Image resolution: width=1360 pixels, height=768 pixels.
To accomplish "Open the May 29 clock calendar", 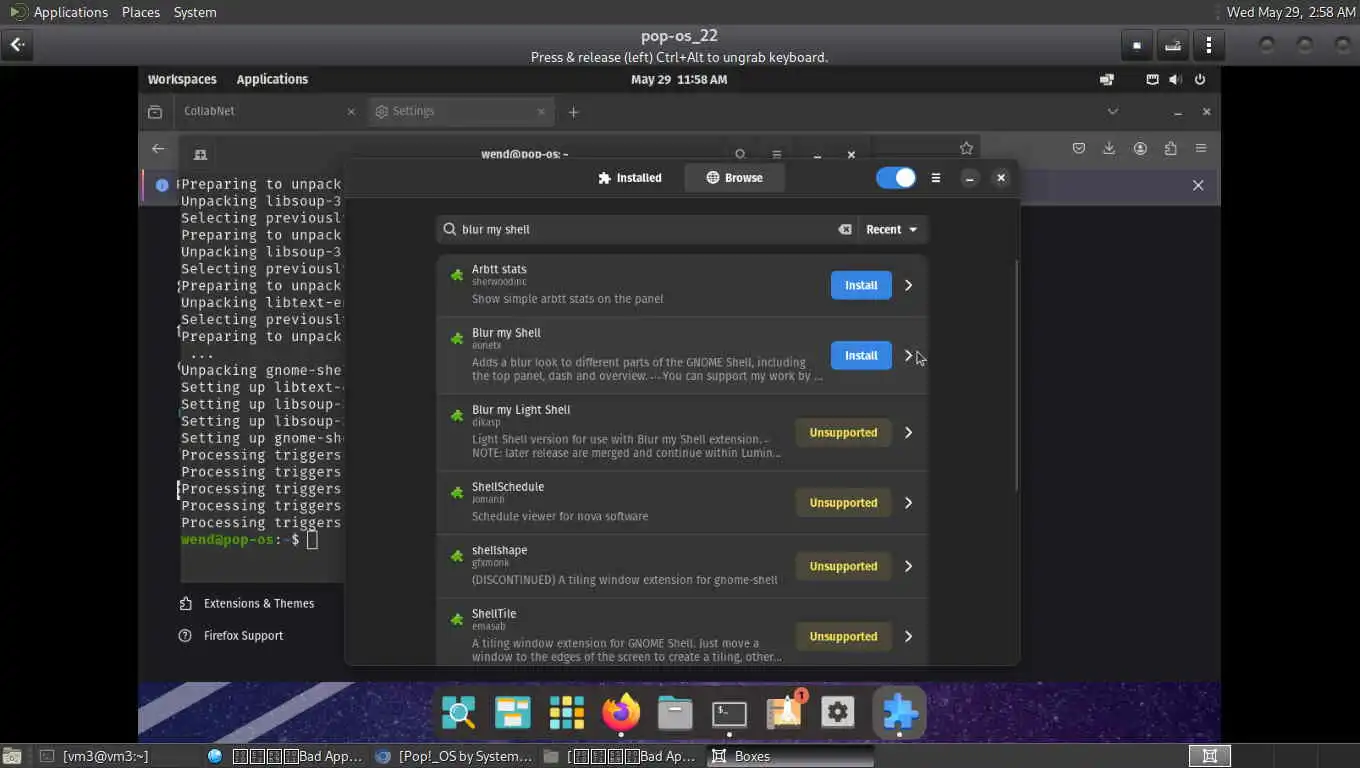I will [x=679, y=79].
